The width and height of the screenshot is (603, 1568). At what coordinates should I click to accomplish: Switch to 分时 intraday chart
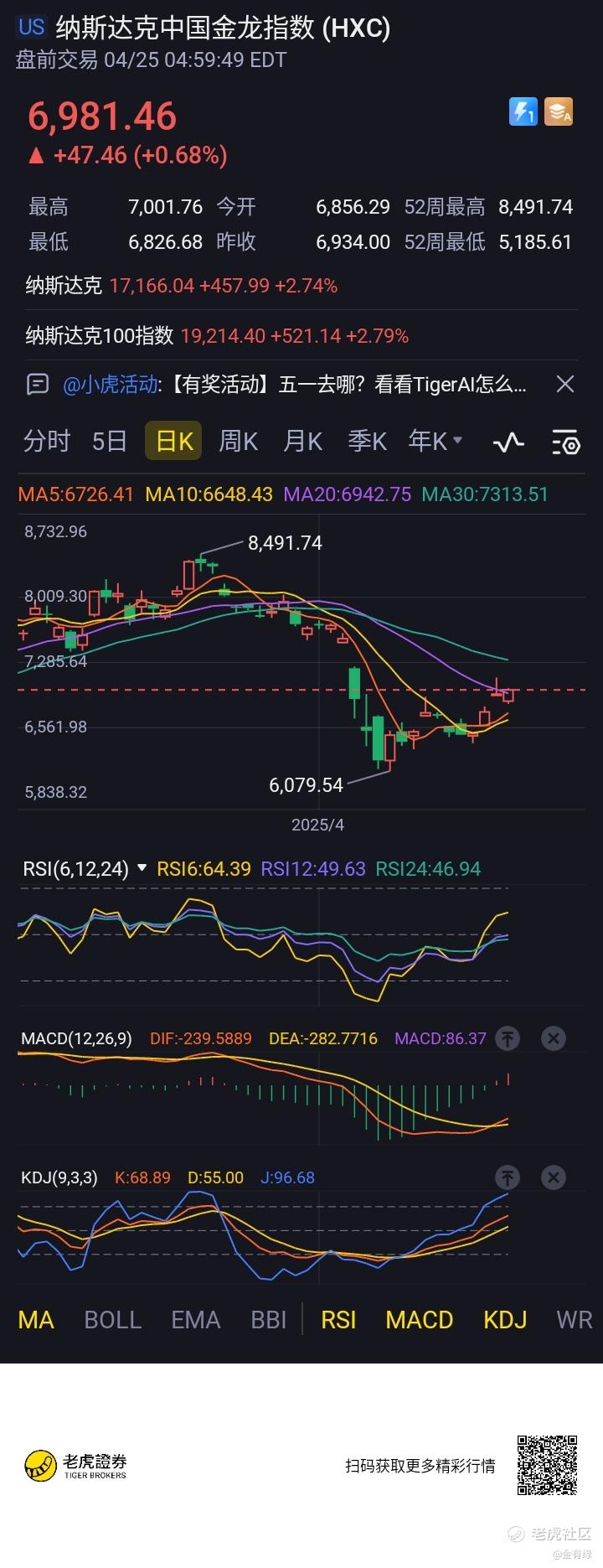coord(47,441)
